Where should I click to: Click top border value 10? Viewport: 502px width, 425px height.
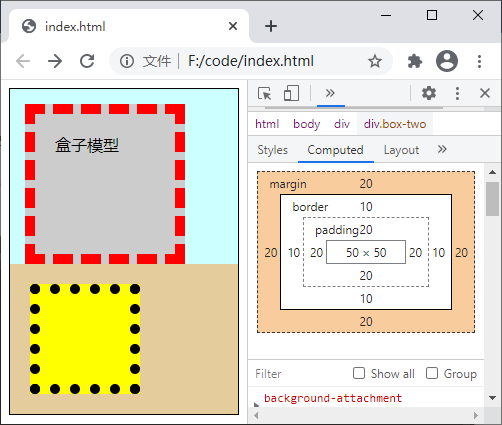tap(366, 207)
